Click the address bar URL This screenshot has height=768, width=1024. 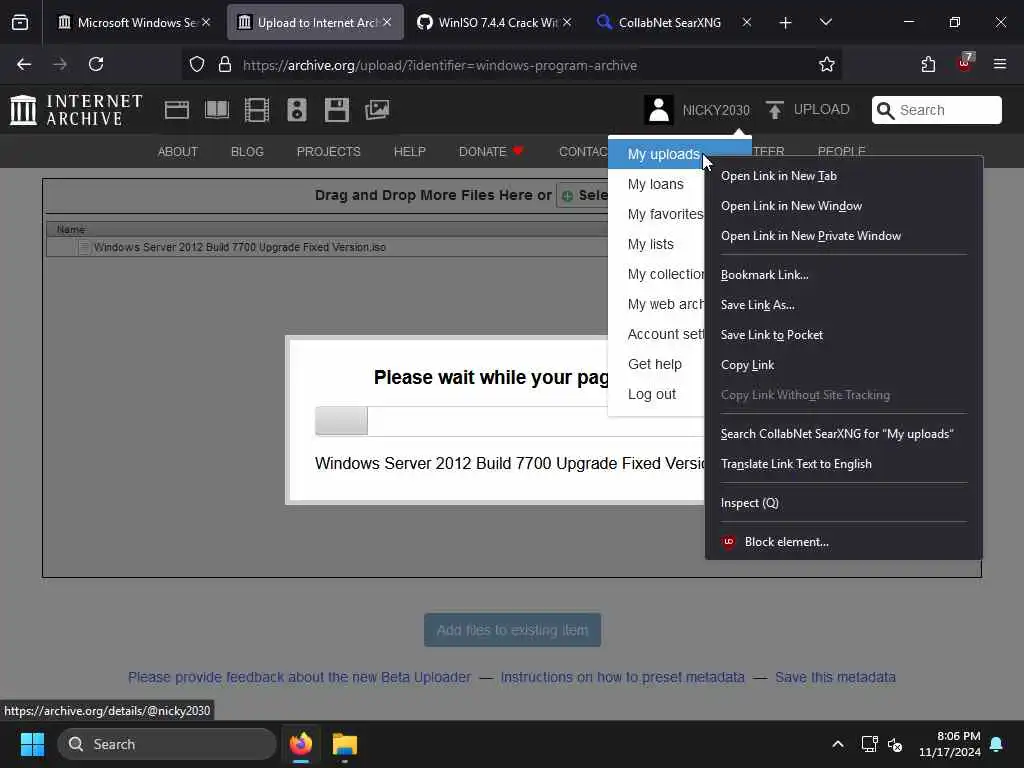(x=440, y=65)
